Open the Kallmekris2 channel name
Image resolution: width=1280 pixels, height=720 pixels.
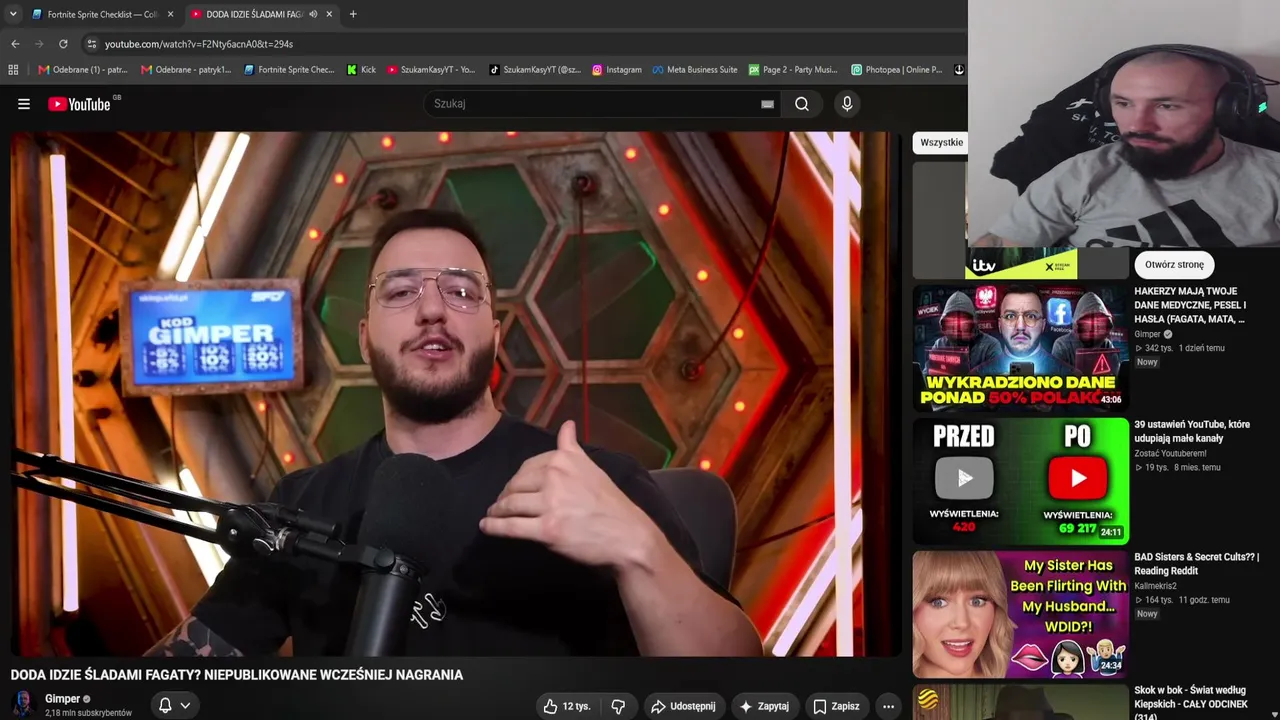[x=1155, y=586]
